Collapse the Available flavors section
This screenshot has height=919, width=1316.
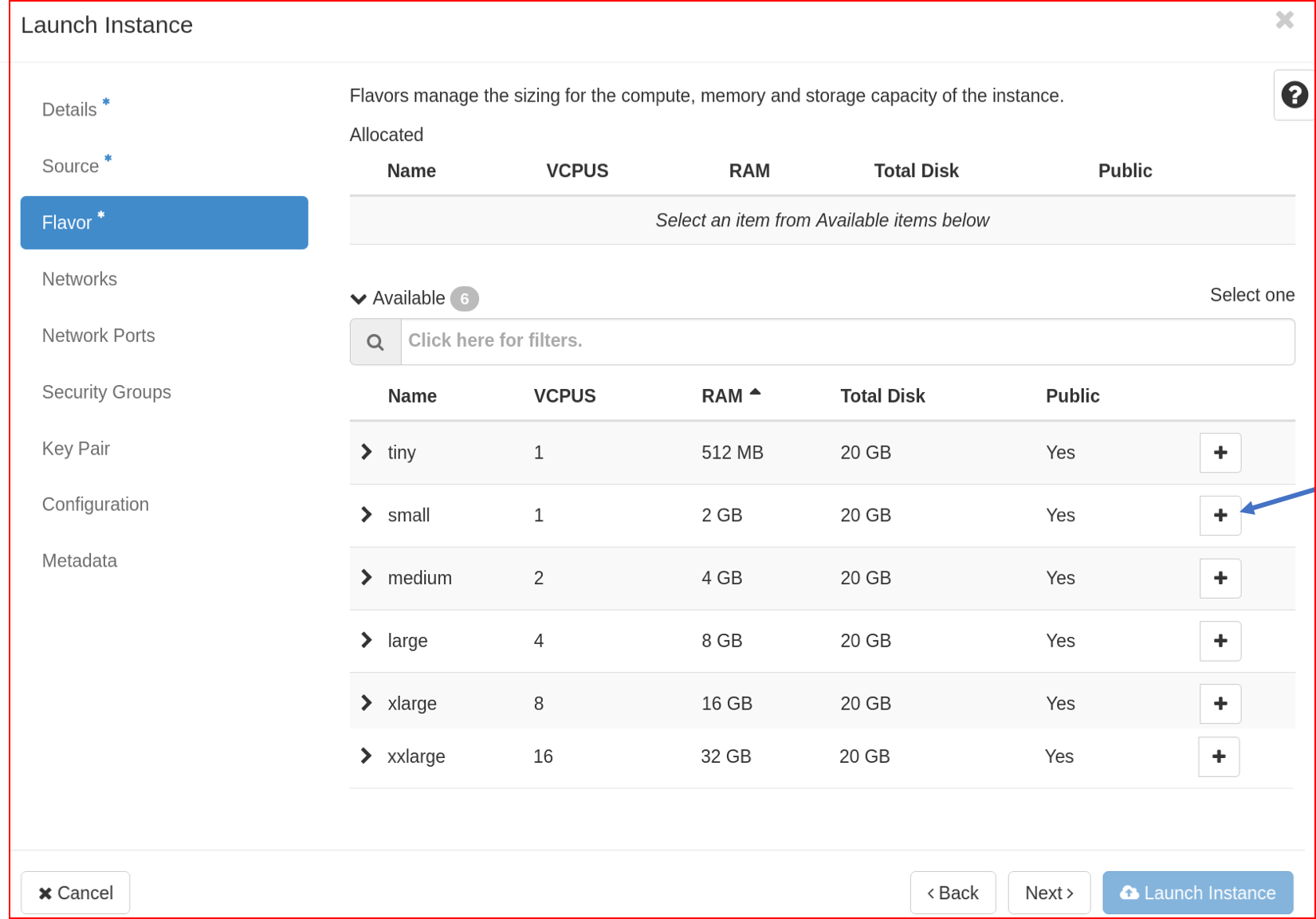tap(359, 299)
